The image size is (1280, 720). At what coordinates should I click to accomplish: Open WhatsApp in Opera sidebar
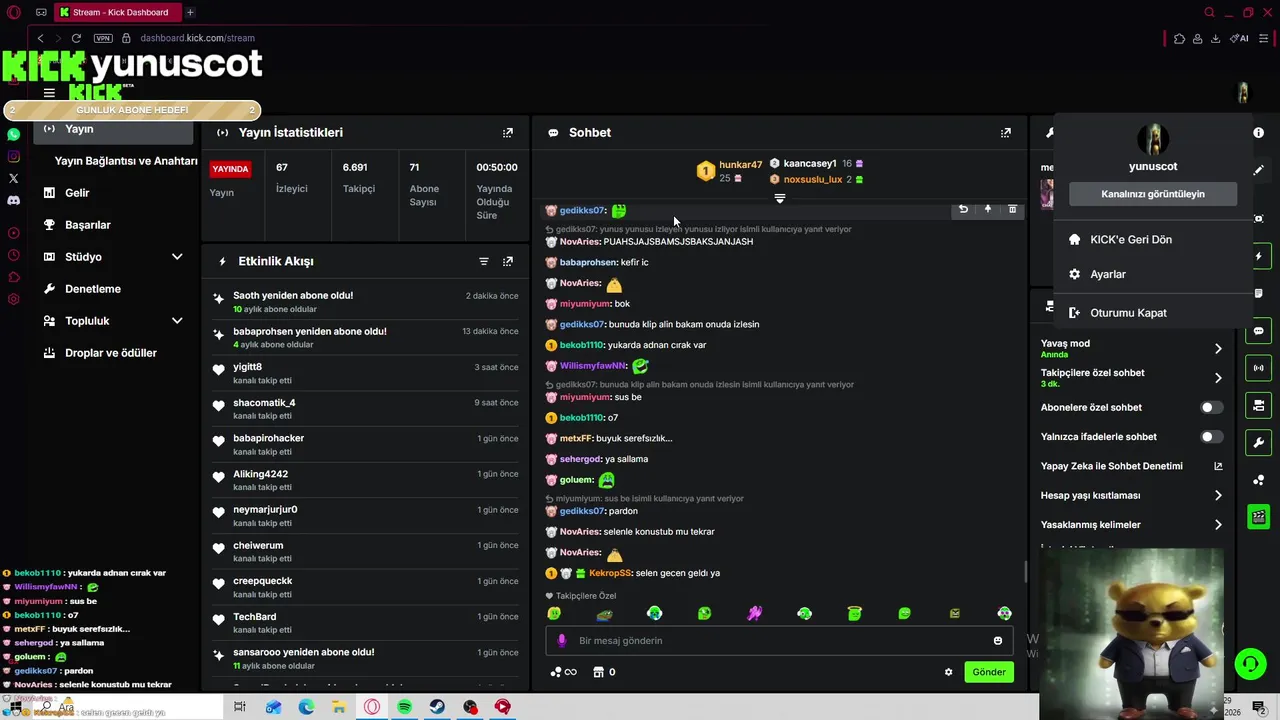[x=13, y=134]
